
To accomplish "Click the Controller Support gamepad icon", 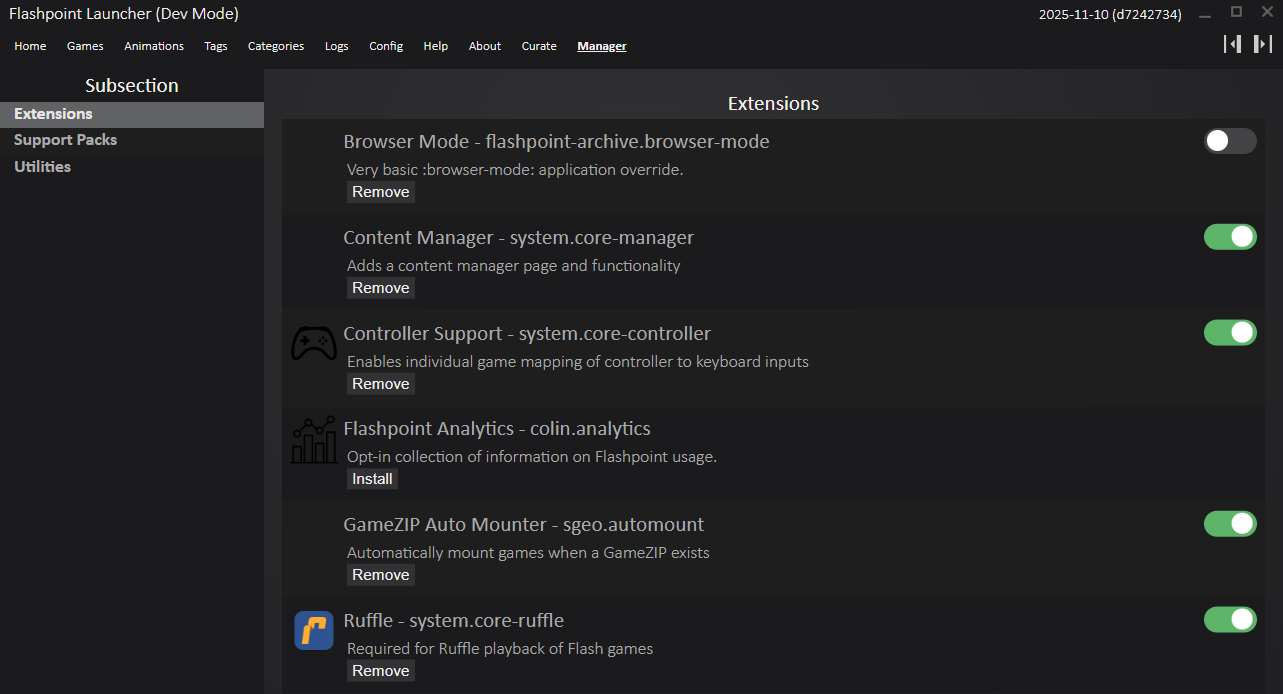I will (x=313, y=344).
